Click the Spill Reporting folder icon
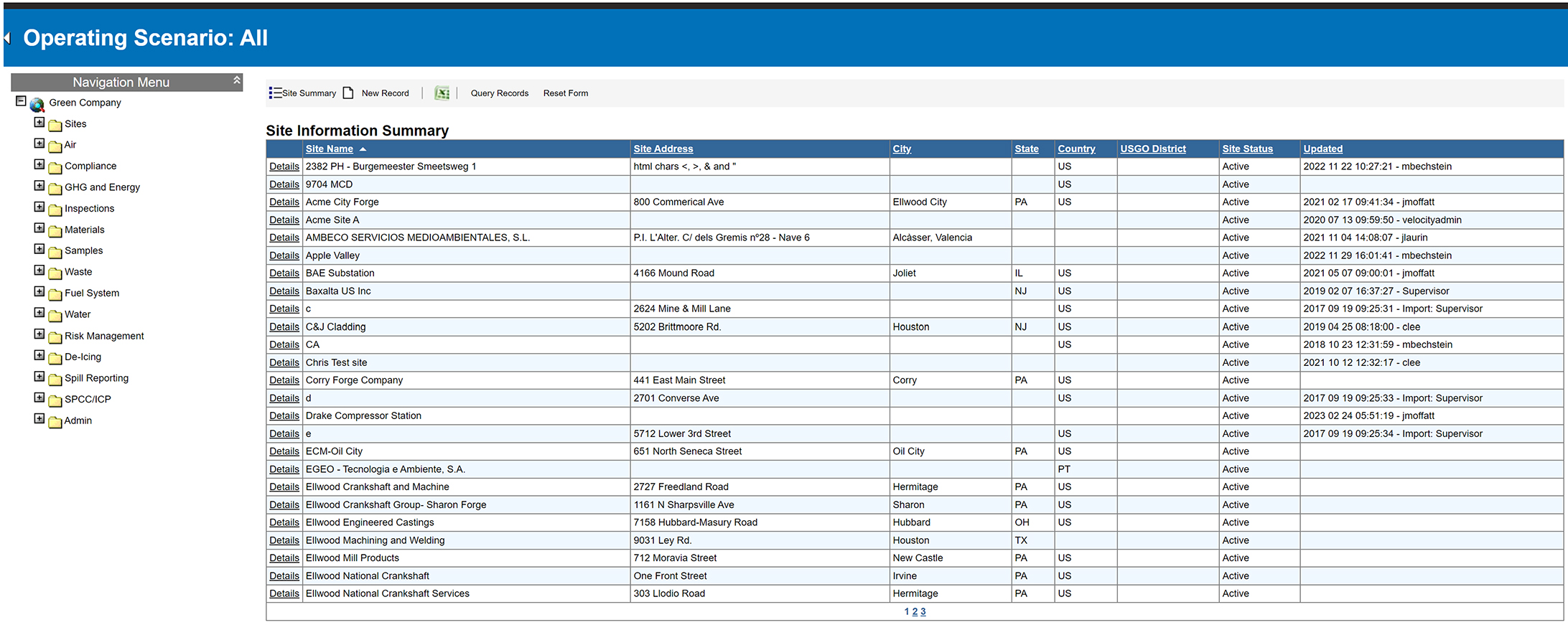Screen dimensions: 1568x625 coord(55,379)
